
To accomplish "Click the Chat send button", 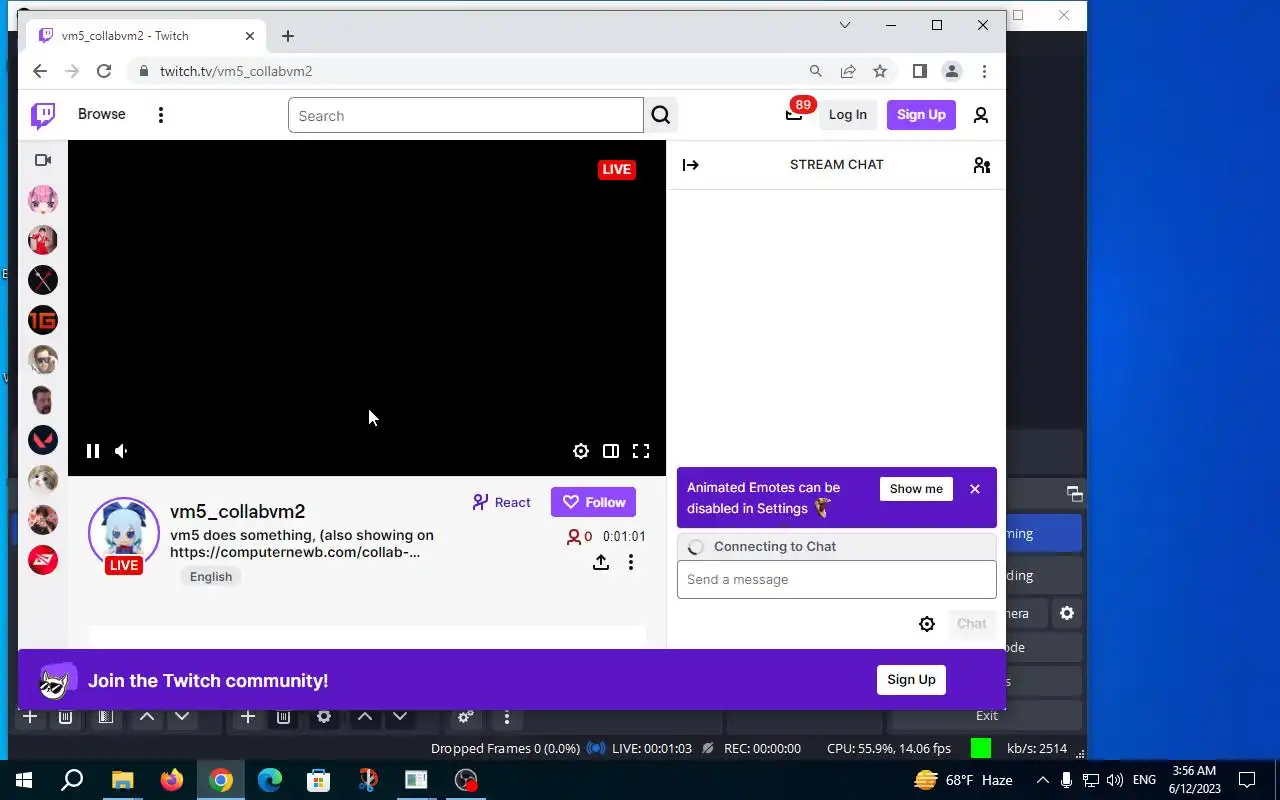I will point(971,624).
